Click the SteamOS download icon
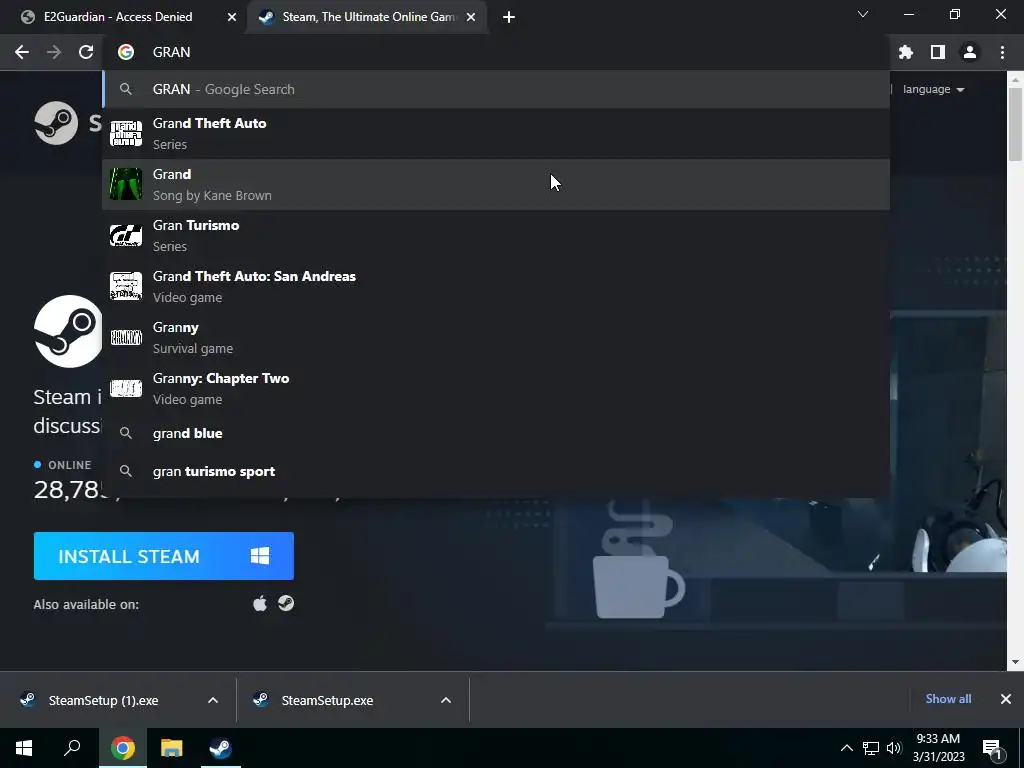 [286, 603]
